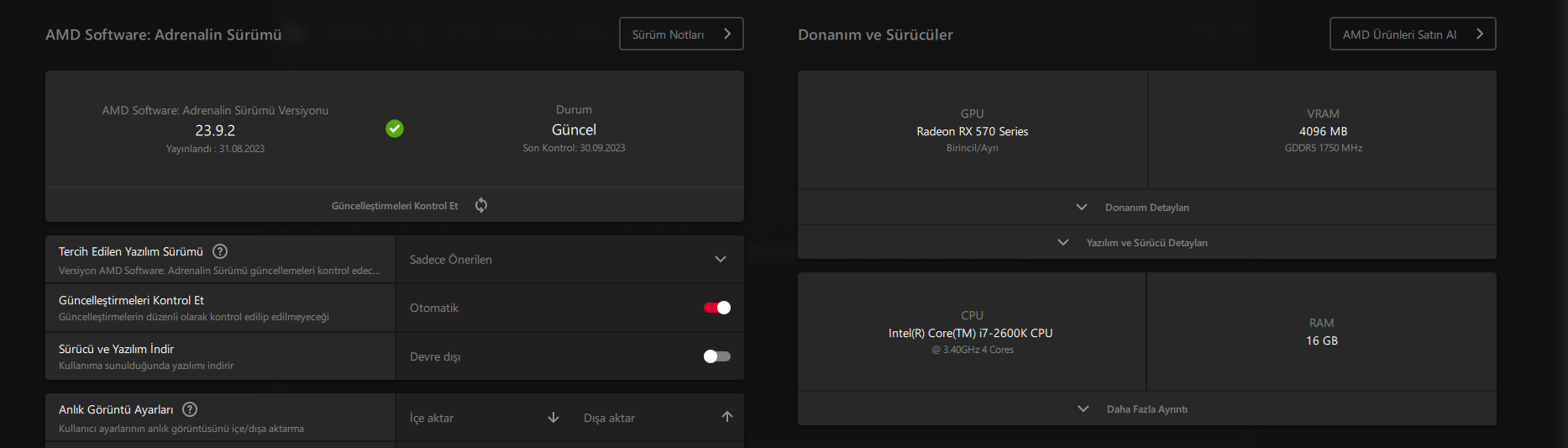Click the Sürücü ve Yazılım İndir label
Viewport: 1568px width, 448px height.
click(x=116, y=349)
